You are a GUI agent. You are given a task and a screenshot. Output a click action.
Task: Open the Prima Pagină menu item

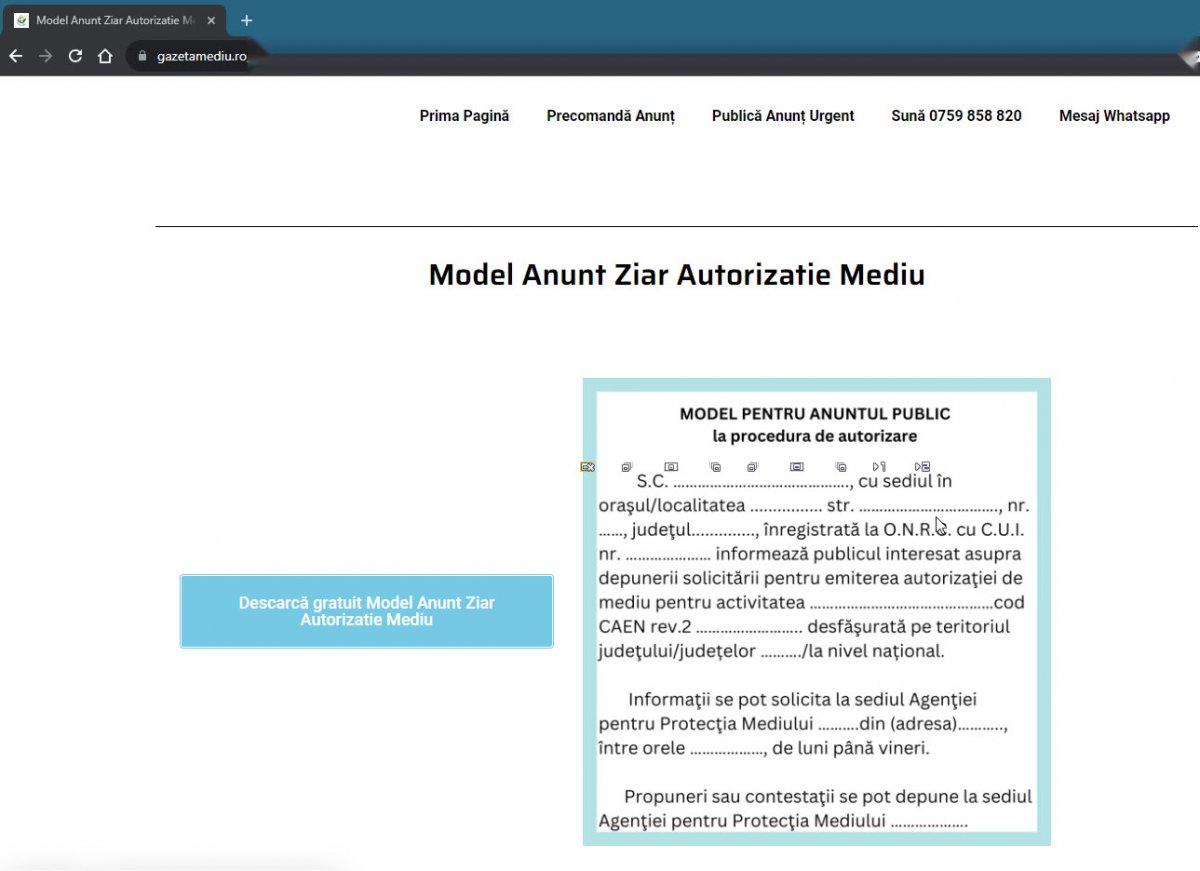(464, 116)
